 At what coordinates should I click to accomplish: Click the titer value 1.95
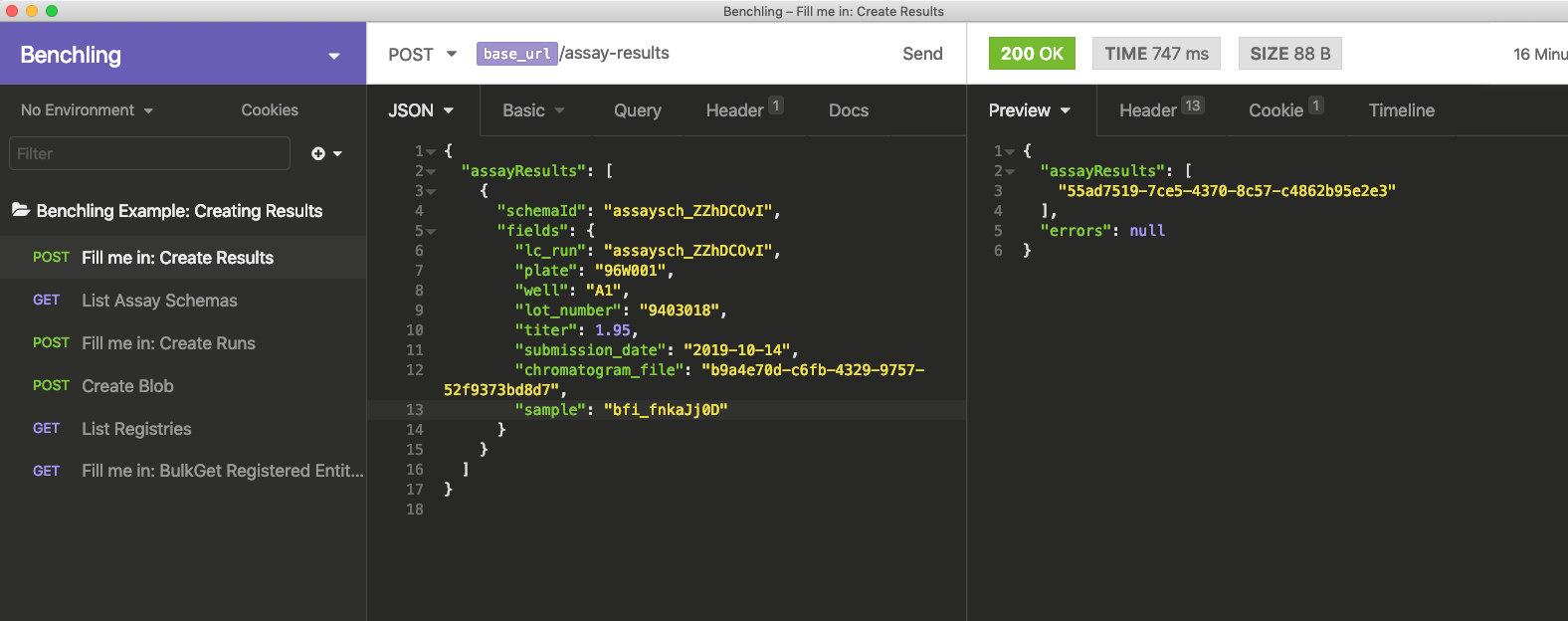coord(613,330)
